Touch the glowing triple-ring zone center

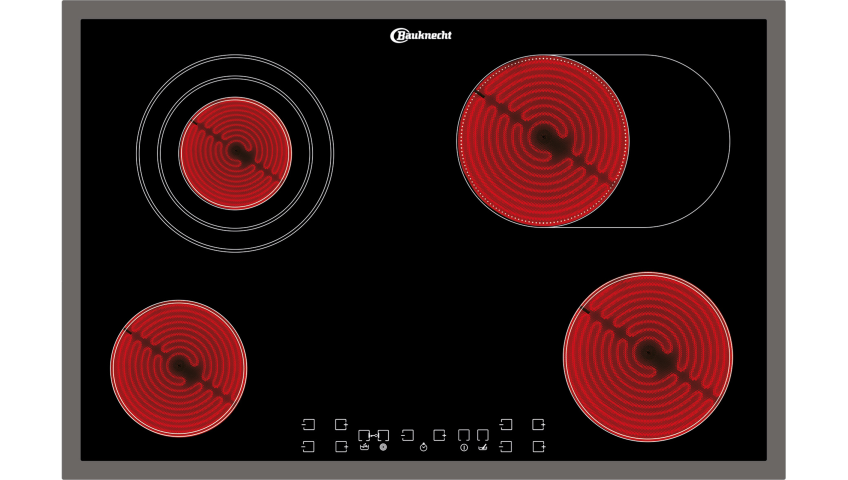[235, 153]
